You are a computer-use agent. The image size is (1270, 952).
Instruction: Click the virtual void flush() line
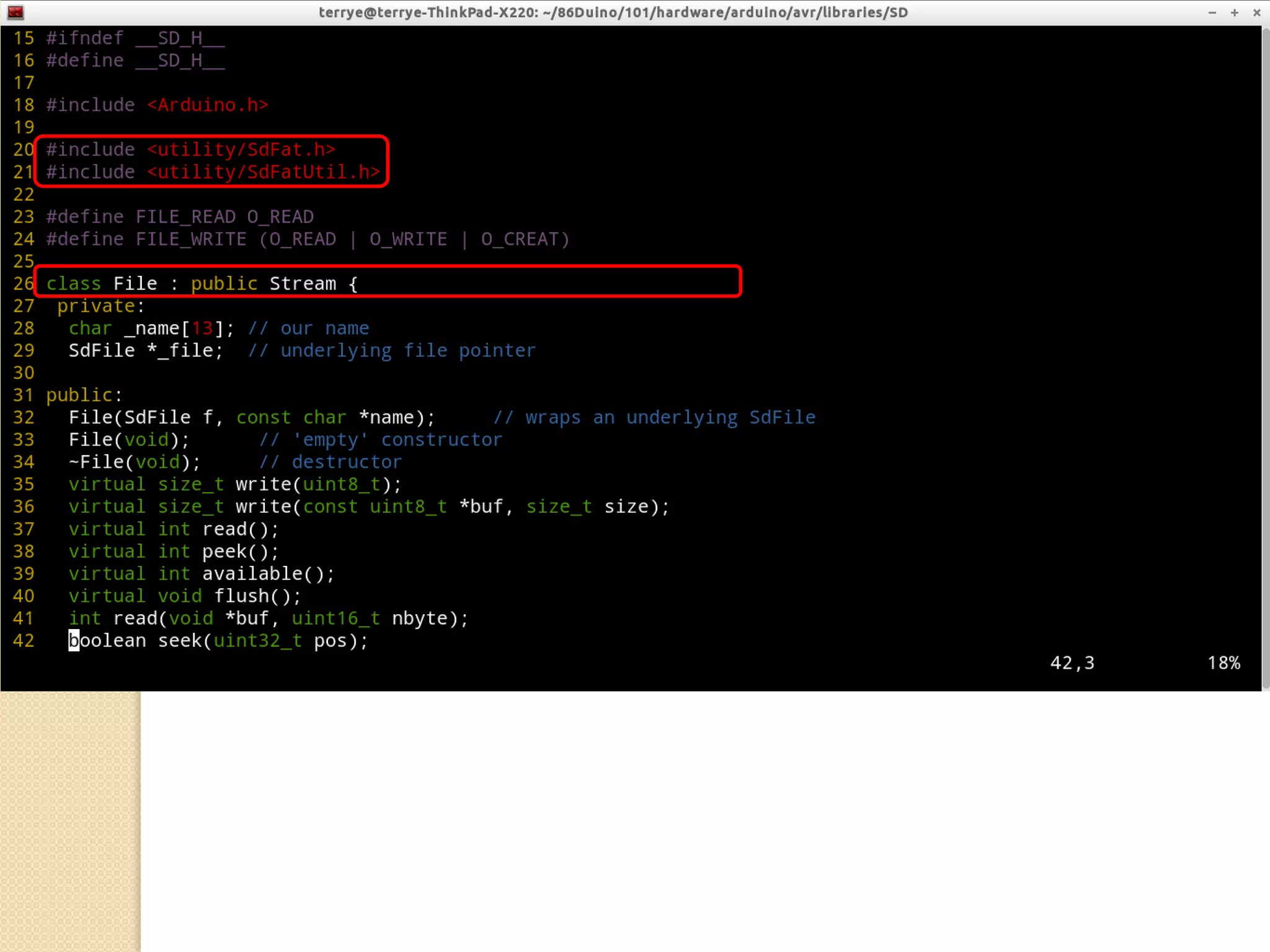click(x=184, y=596)
